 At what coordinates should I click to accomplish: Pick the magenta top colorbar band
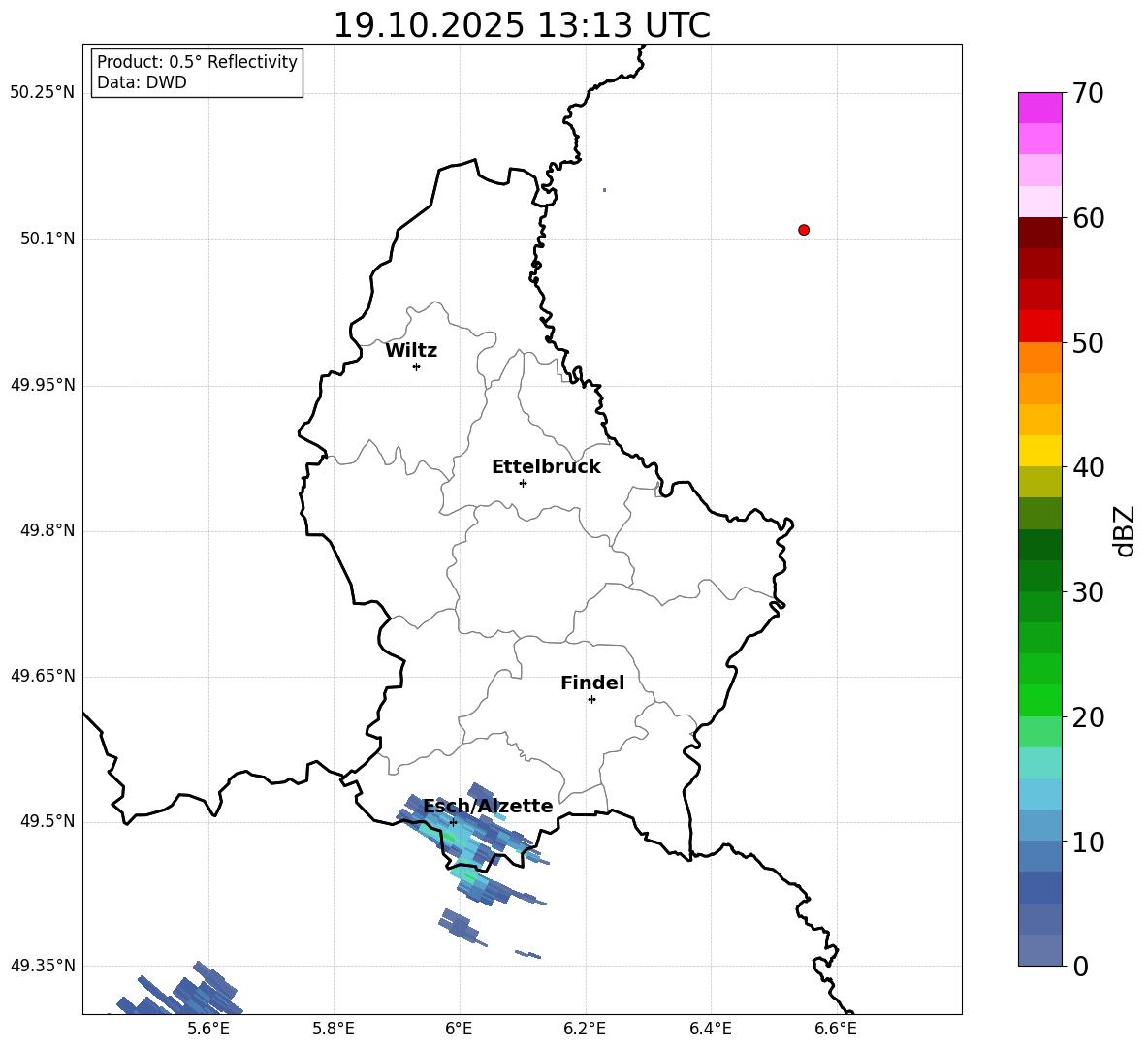(x=1039, y=108)
